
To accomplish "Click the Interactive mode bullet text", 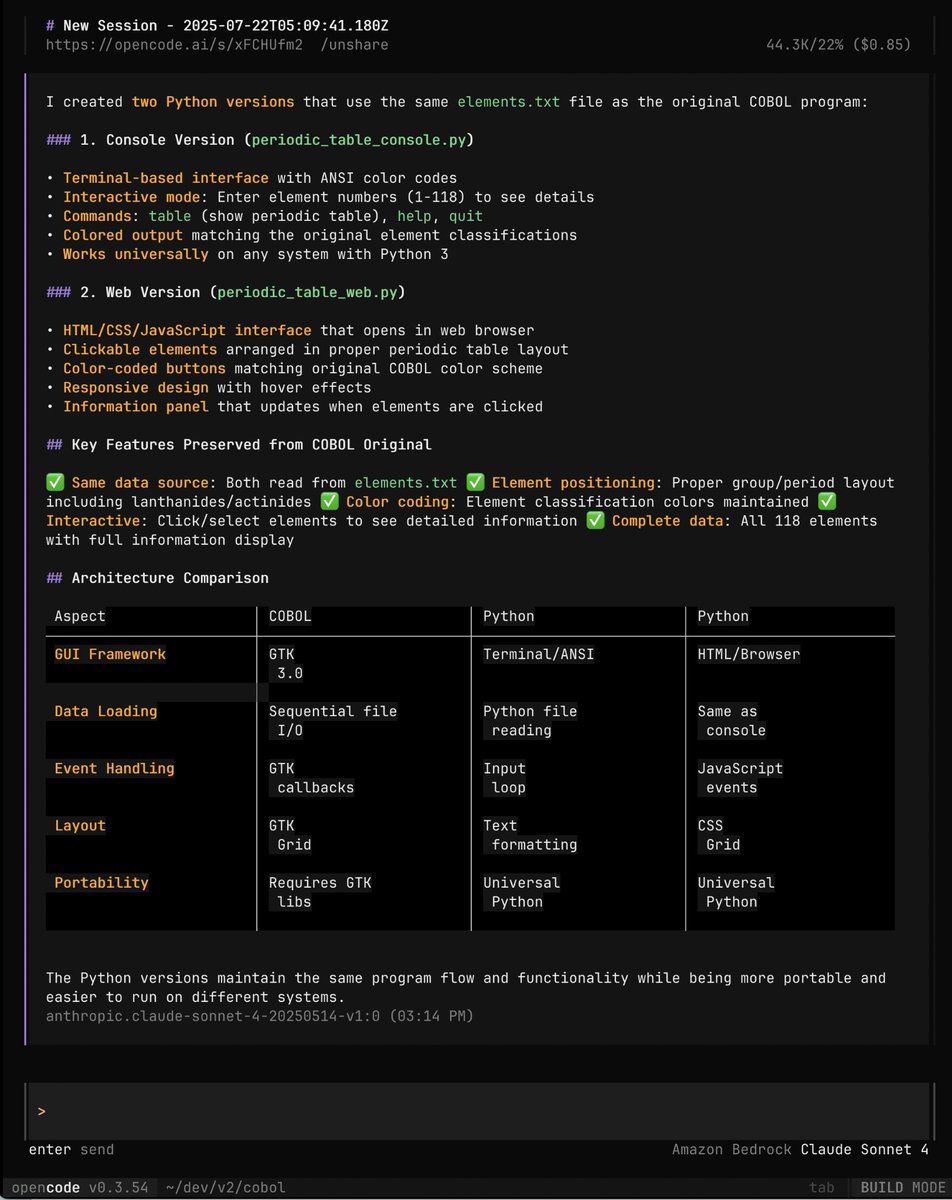I will [329, 197].
